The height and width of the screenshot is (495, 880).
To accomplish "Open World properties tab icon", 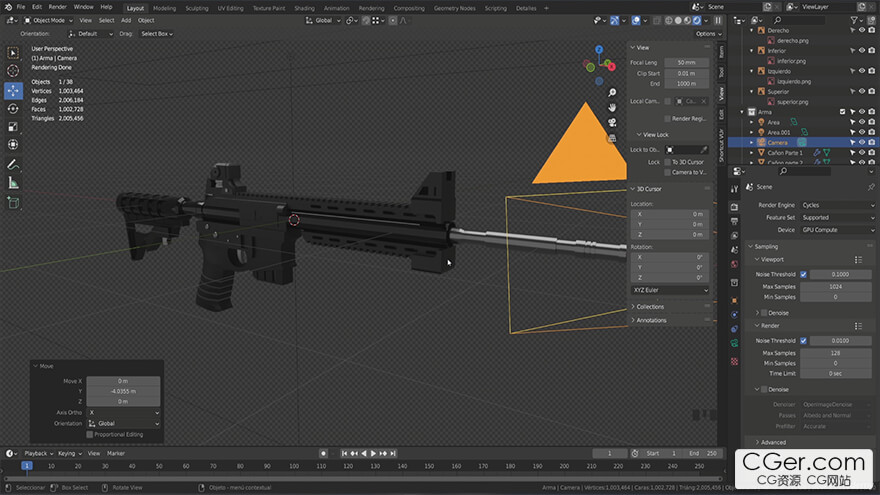I will pyautogui.click(x=734, y=264).
